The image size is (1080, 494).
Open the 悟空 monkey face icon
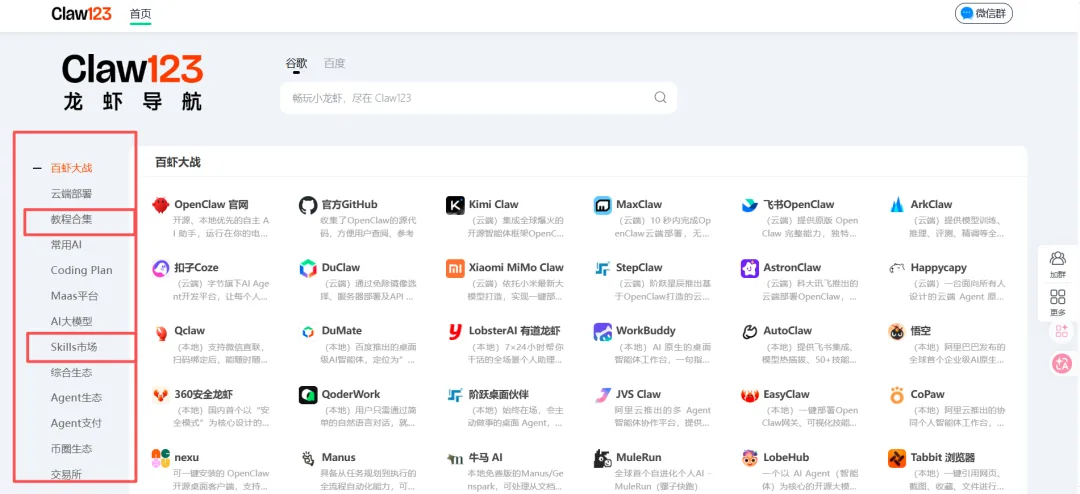[x=897, y=331]
